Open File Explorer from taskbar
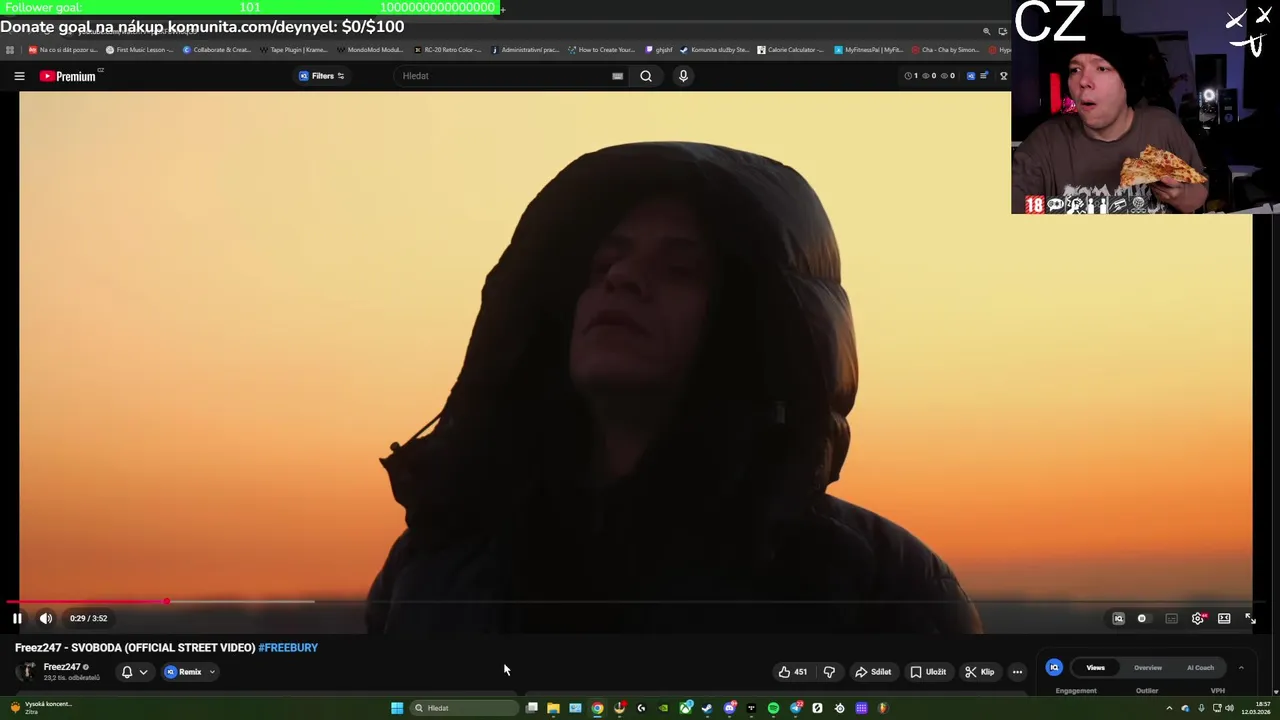1280x720 pixels. click(x=553, y=708)
